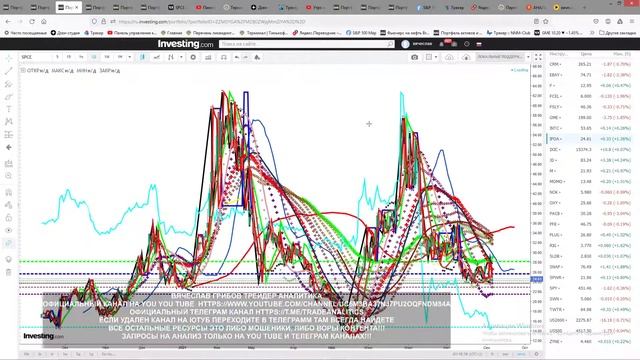This screenshot has width=640, height=360.
Task: Click the undo arrow in chart toolbar
Action: point(237,57)
